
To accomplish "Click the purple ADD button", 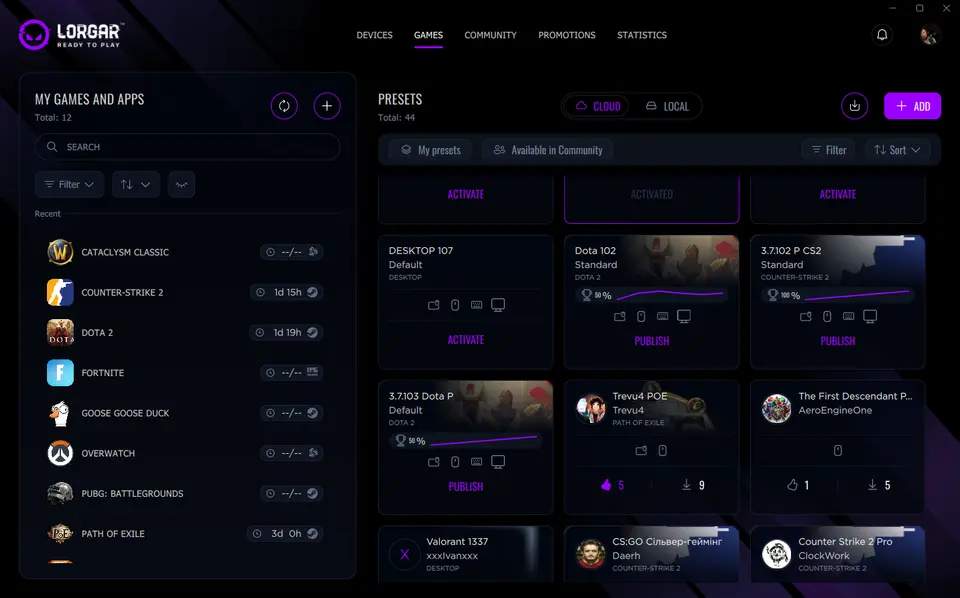I will point(912,106).
